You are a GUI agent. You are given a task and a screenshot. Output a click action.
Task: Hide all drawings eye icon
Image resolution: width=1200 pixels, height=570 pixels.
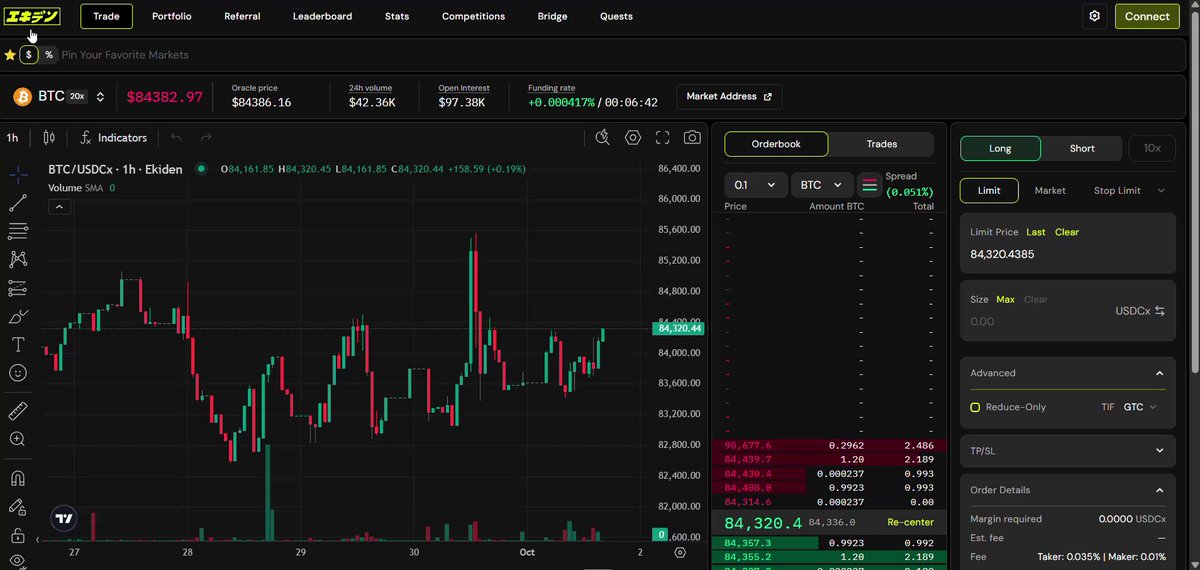pos(18,561)
